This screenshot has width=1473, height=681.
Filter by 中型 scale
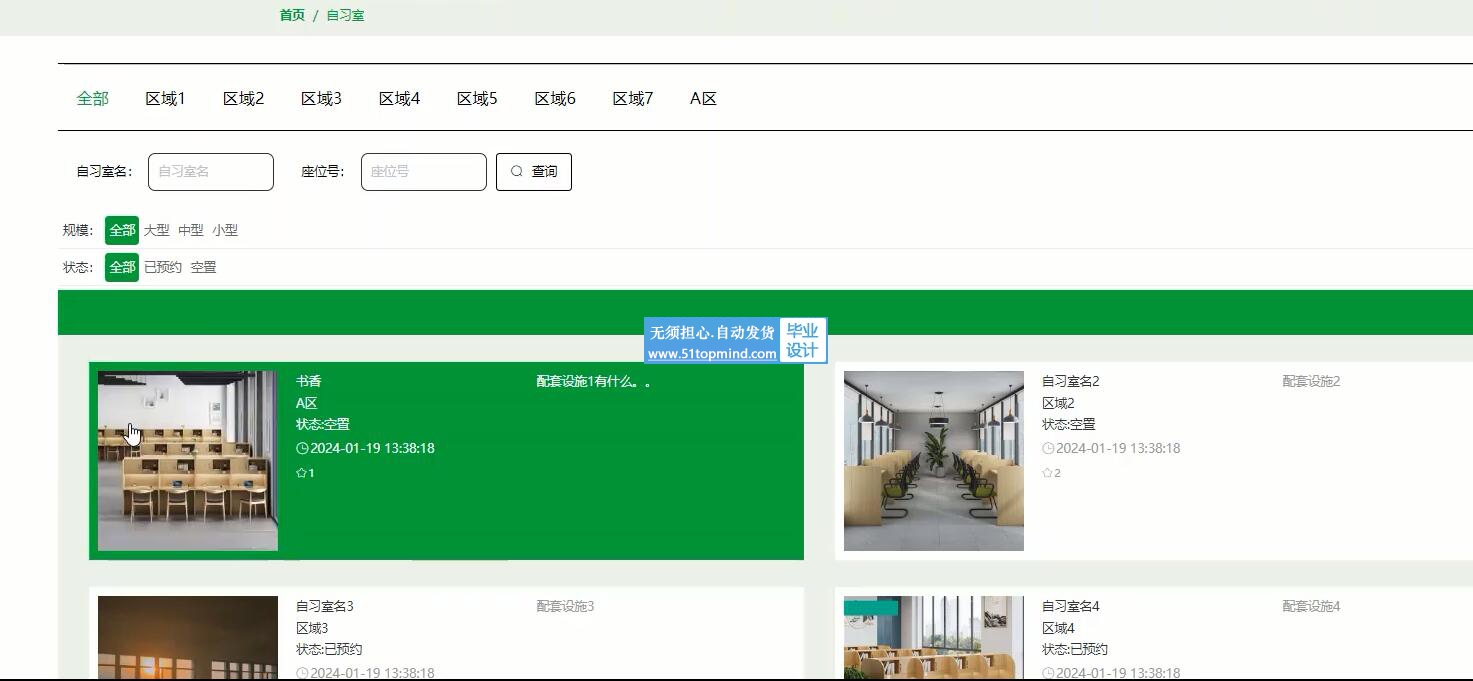tap(191, 230)
